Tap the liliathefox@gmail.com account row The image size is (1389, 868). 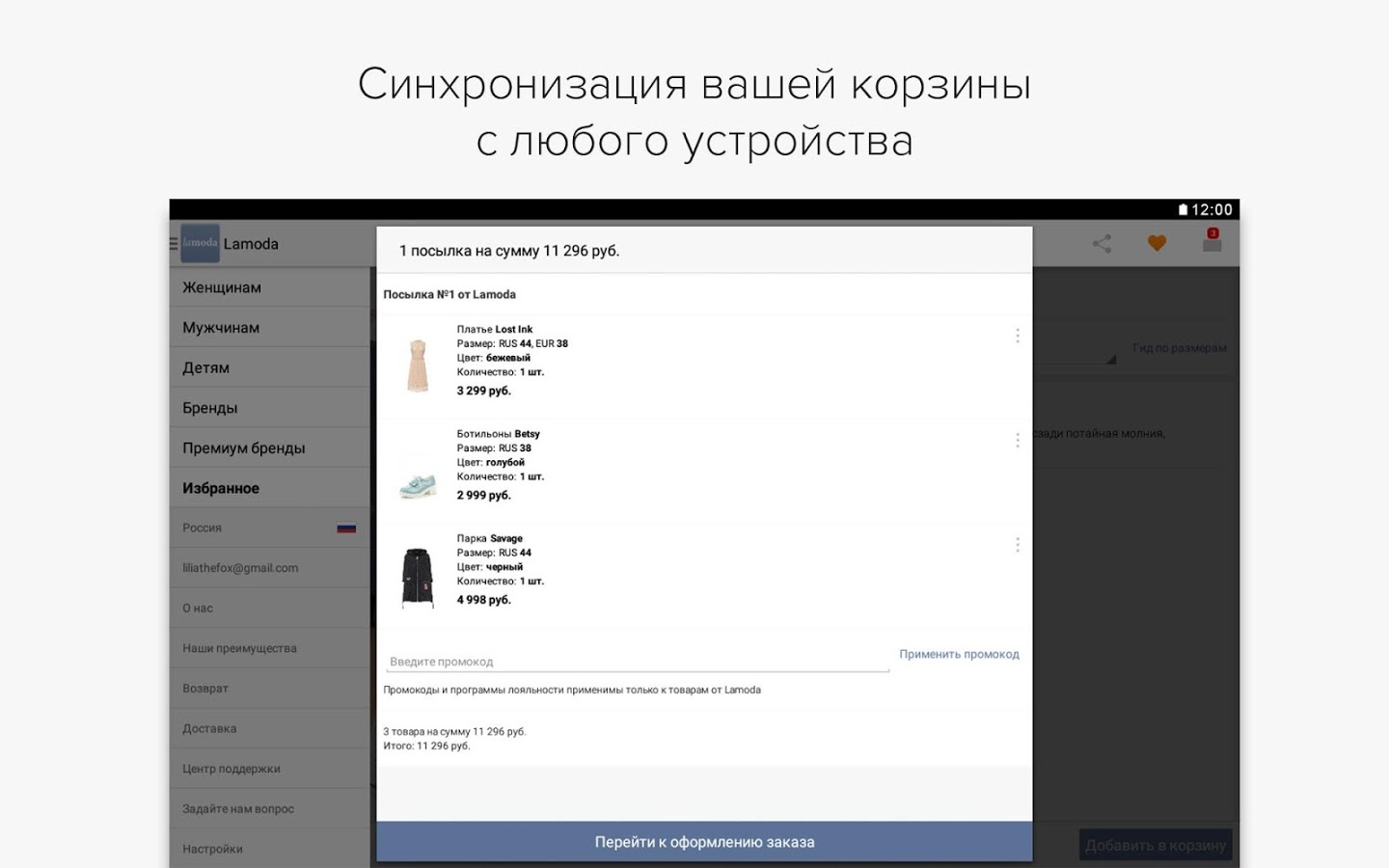(270, 568)
